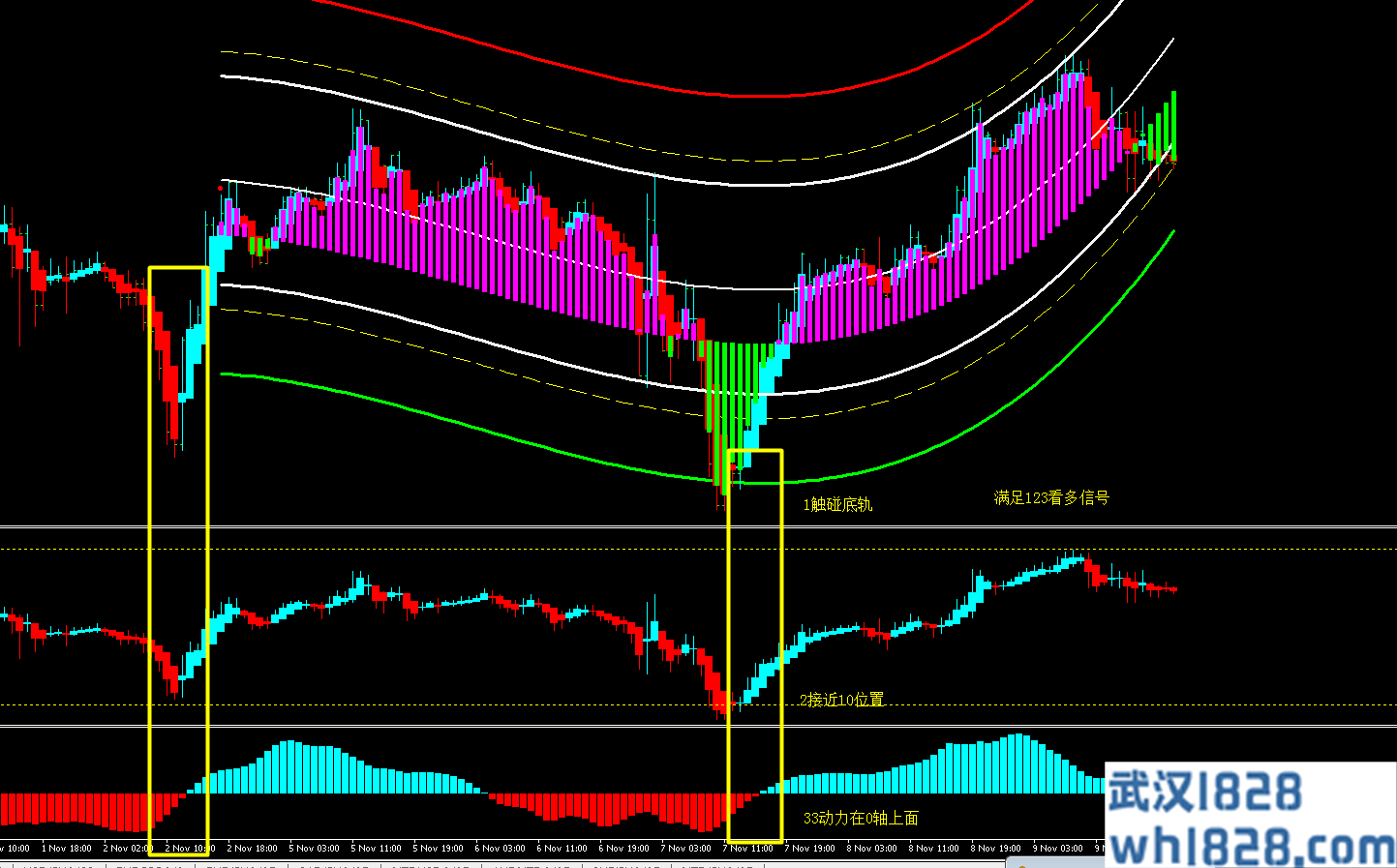This screenshot has width=1397, height=868.
Task: Select the '1触碰底轨' chart text label
Action: point(837,504)
